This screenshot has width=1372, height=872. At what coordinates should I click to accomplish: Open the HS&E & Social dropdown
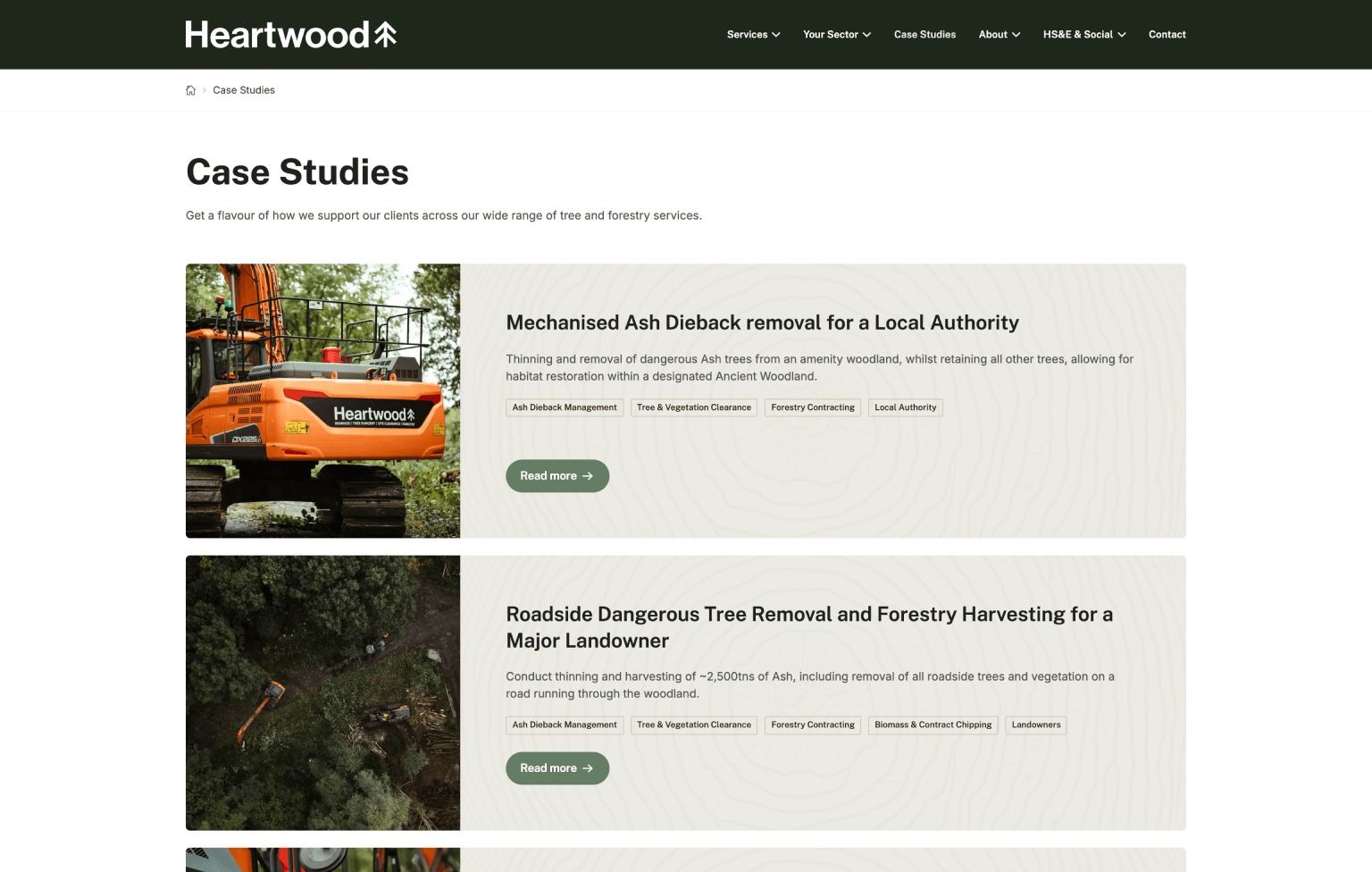click(1083, 35)
